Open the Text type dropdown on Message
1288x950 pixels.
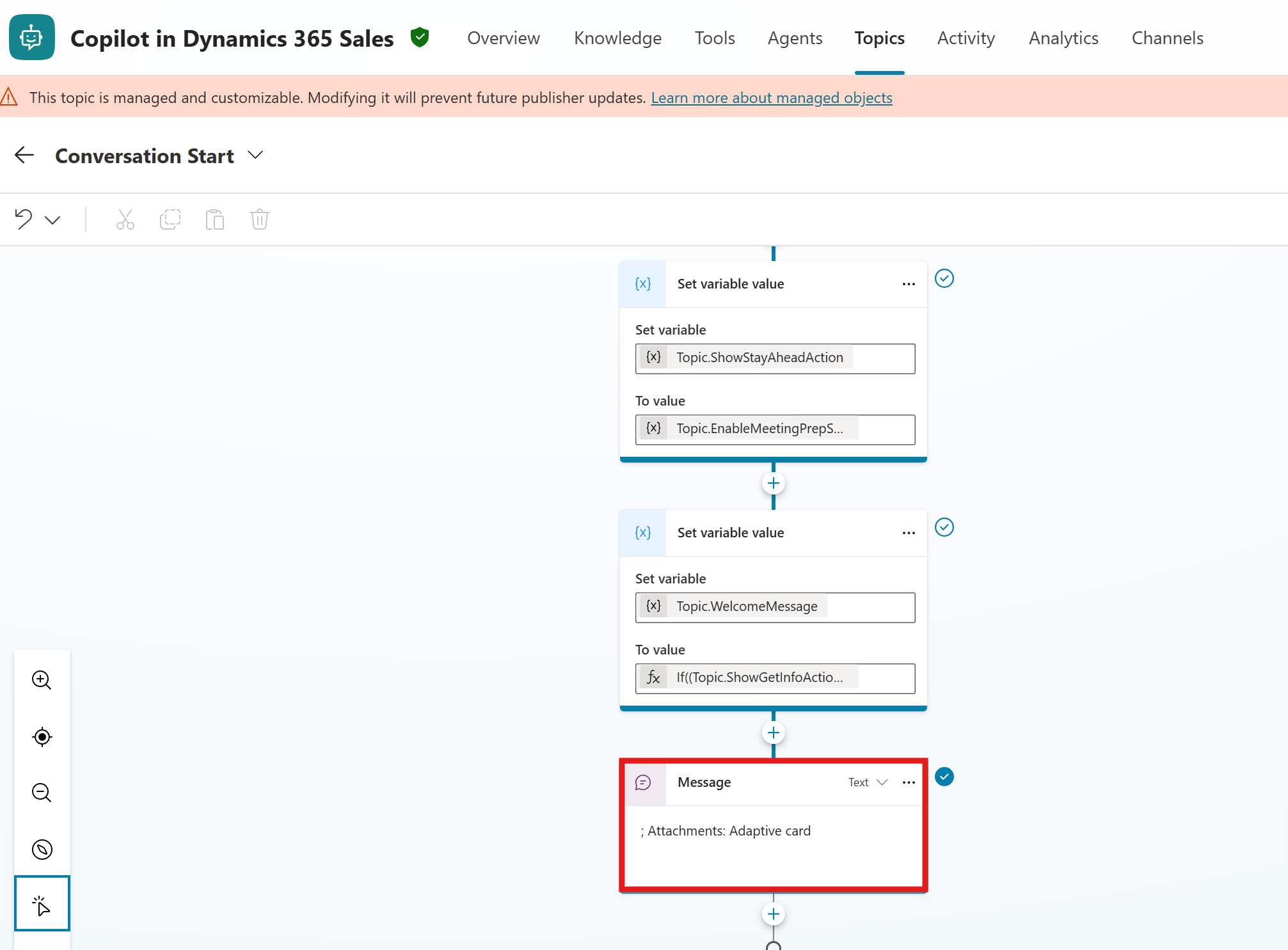click(x=868, y=782)
